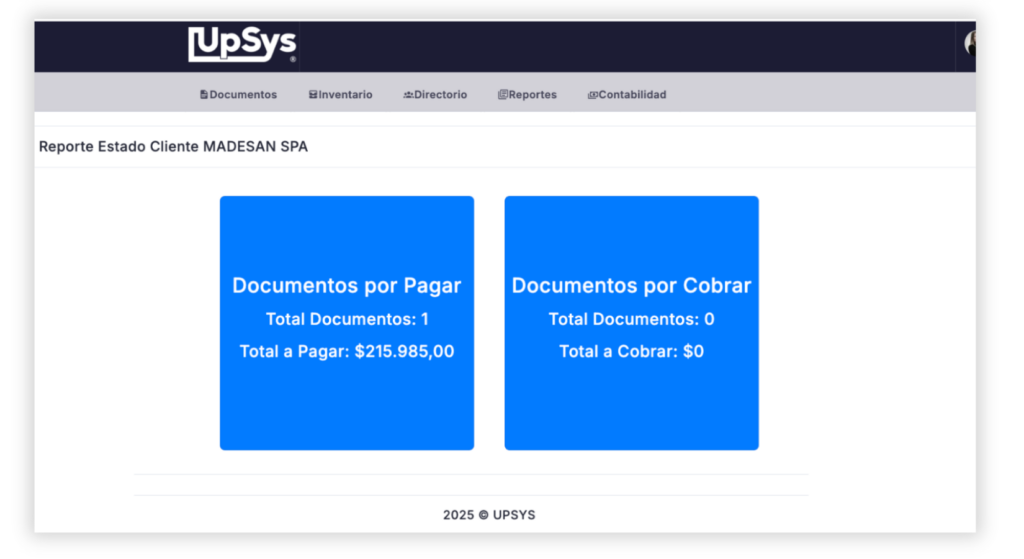Click the people icon beside Directorio
The width and height of the screenshot is (1024, 559).
tap(408, 95)
